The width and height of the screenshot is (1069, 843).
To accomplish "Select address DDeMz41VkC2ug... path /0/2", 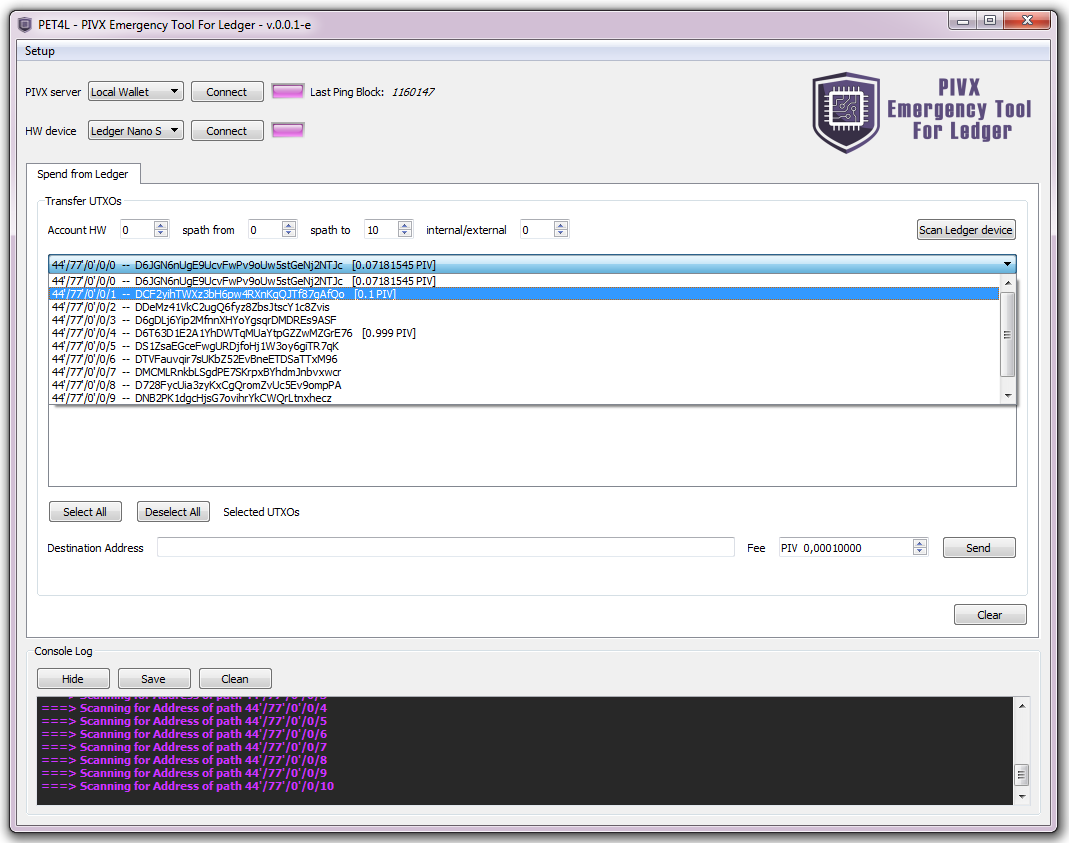I will (524, 307).
